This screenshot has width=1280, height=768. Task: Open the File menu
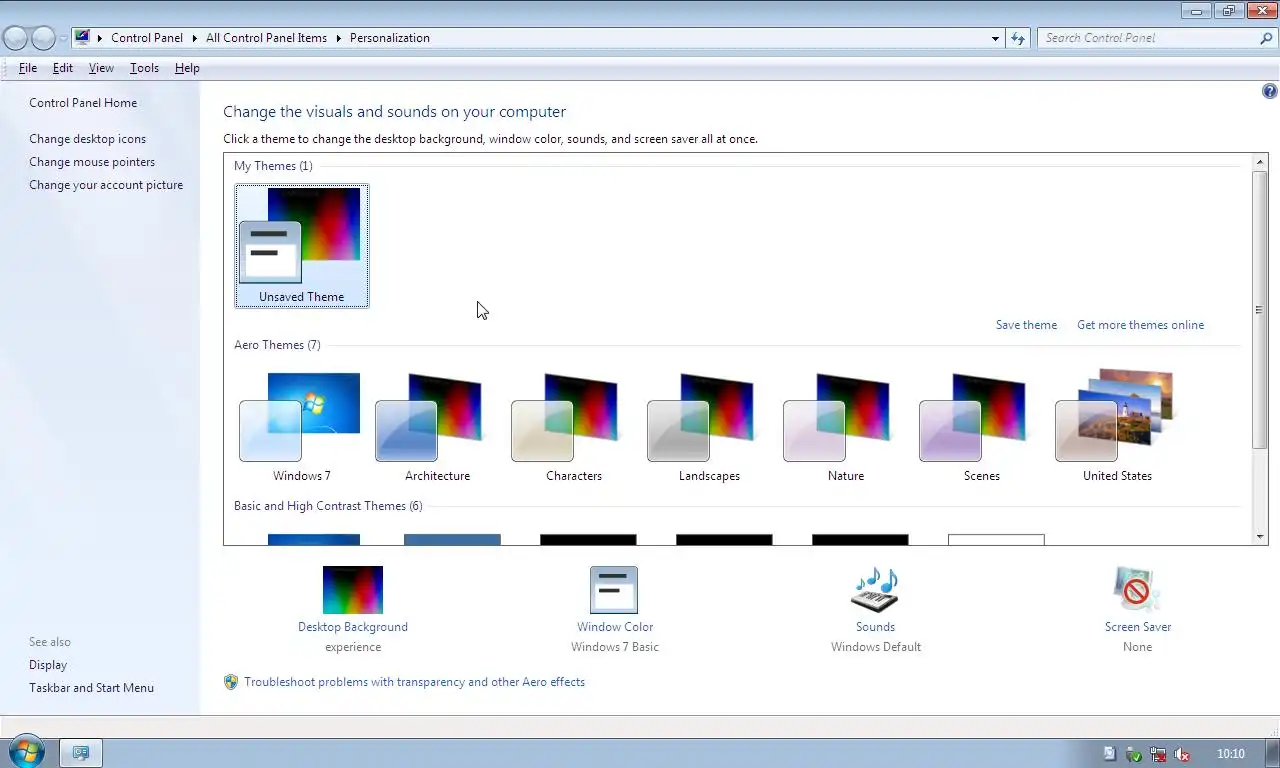click(x=28, y=68)
